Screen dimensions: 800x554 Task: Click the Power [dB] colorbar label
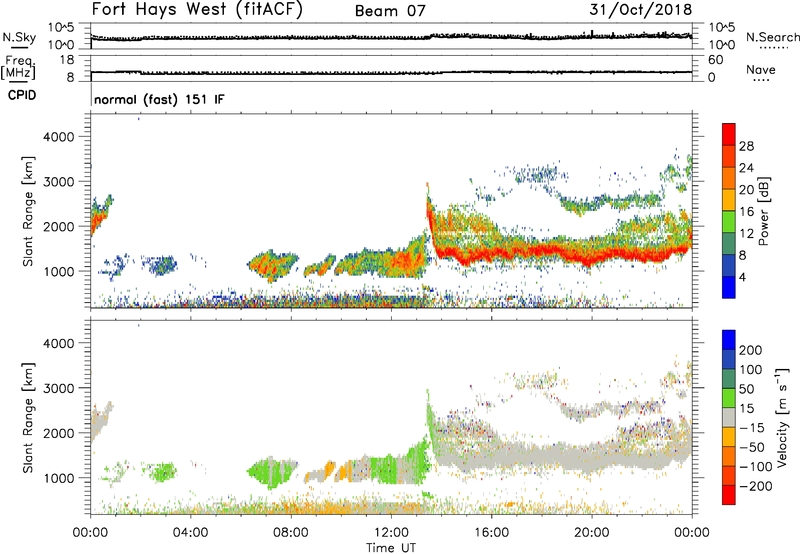coord(763,212)
